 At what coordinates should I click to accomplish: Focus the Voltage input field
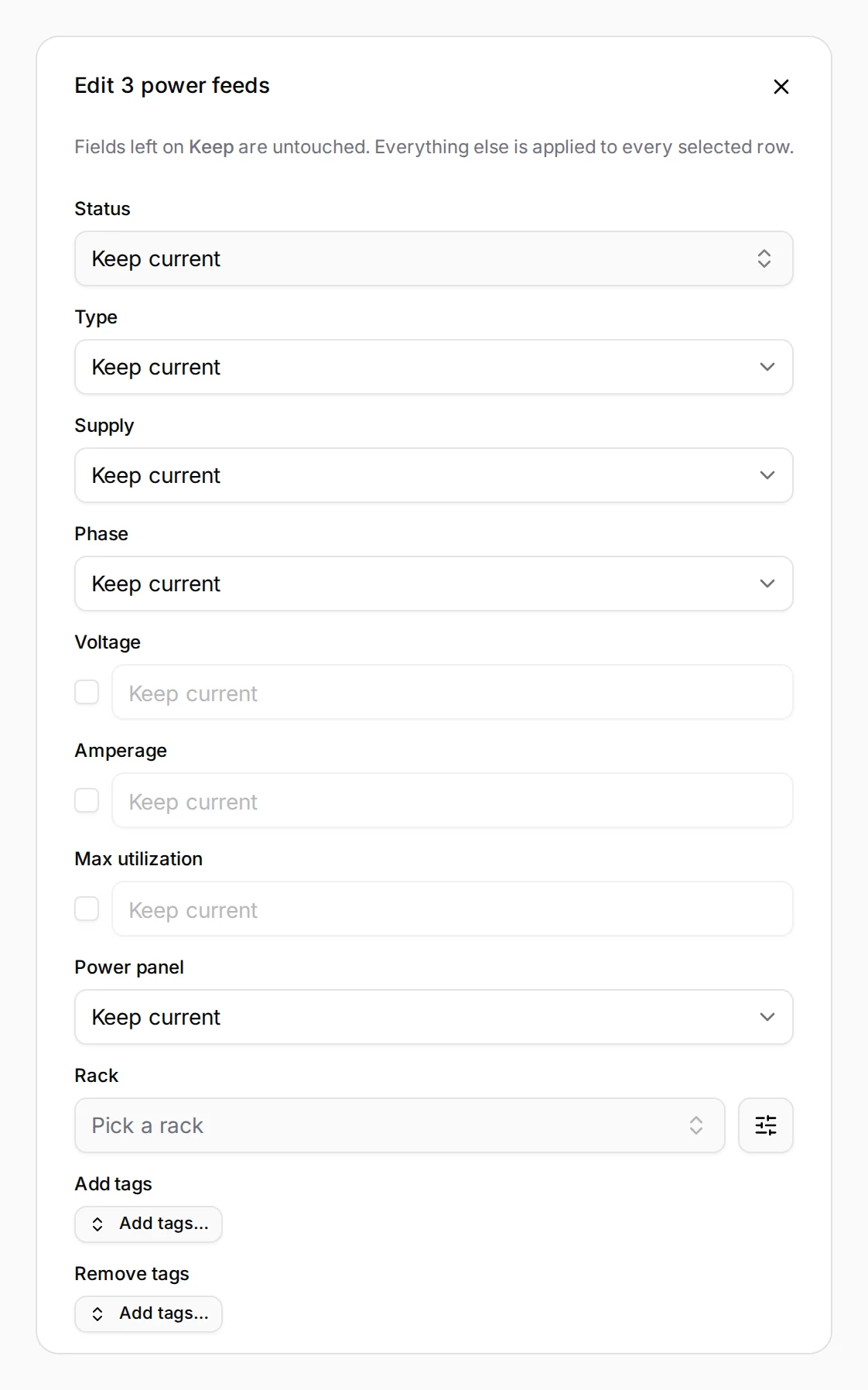pyautogui.click(x=453, y=692)
